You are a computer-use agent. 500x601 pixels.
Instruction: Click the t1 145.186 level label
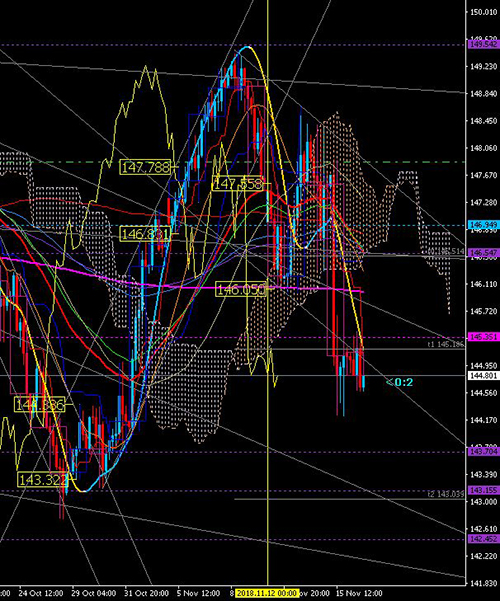click(446, 345)
